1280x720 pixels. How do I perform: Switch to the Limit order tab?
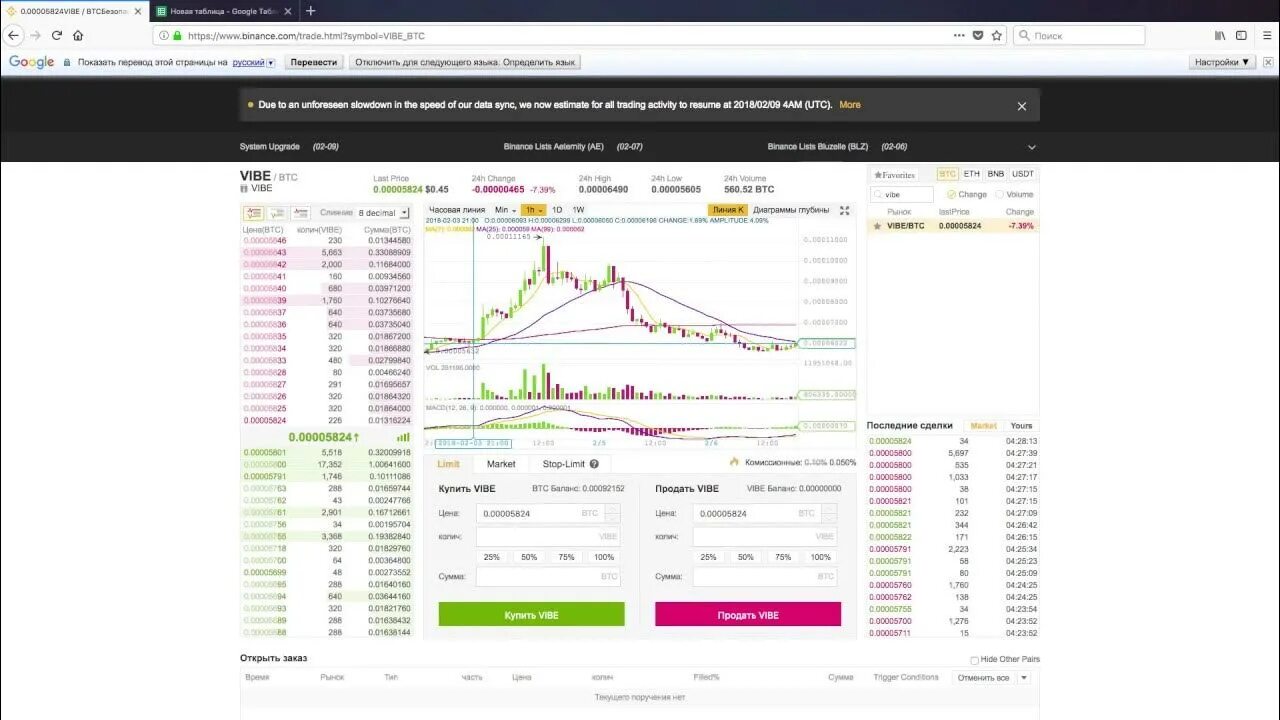tap(449, 464)
